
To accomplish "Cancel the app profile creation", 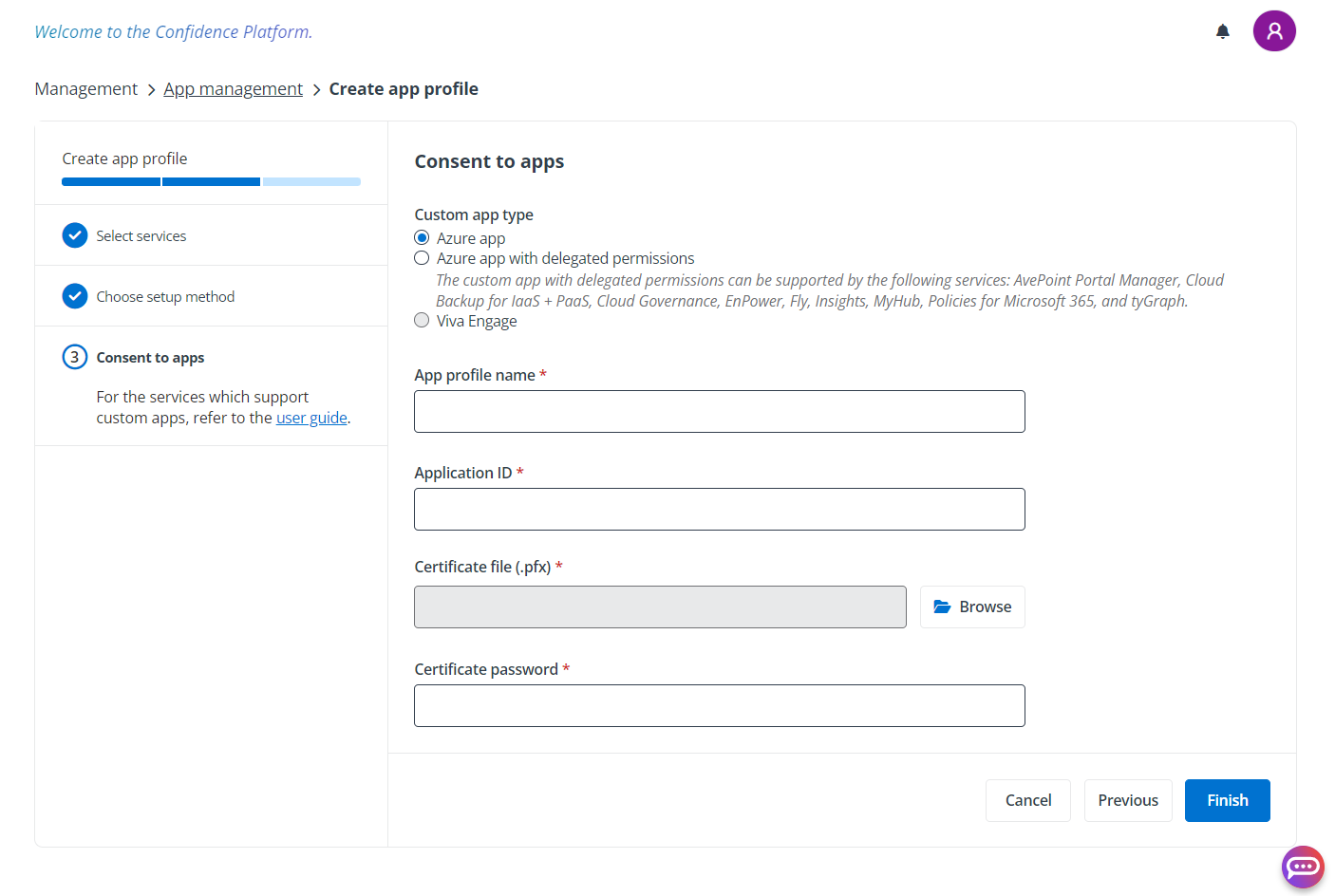I will [x=1028, y=800].
